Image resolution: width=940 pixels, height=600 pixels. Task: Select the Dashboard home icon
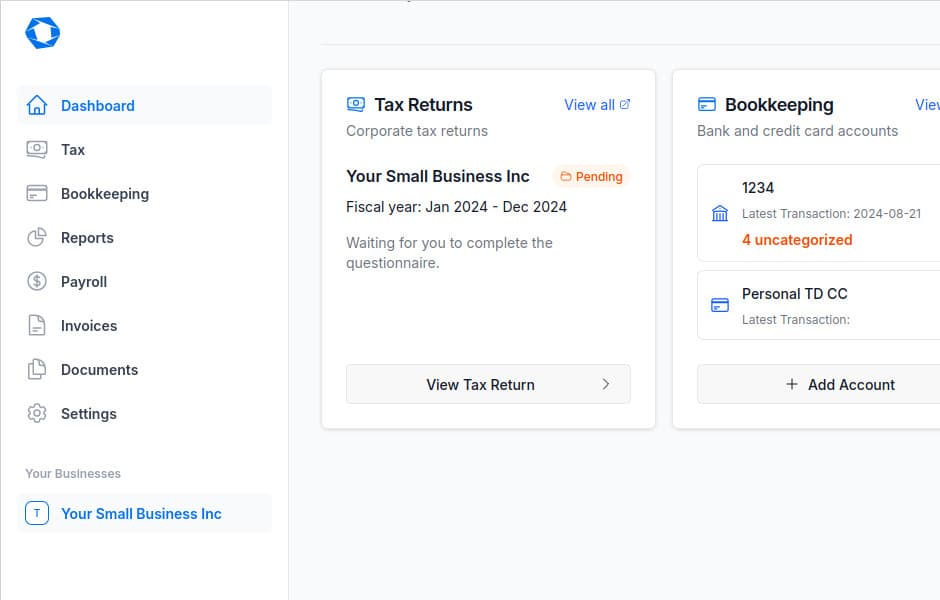coord(37,105)
